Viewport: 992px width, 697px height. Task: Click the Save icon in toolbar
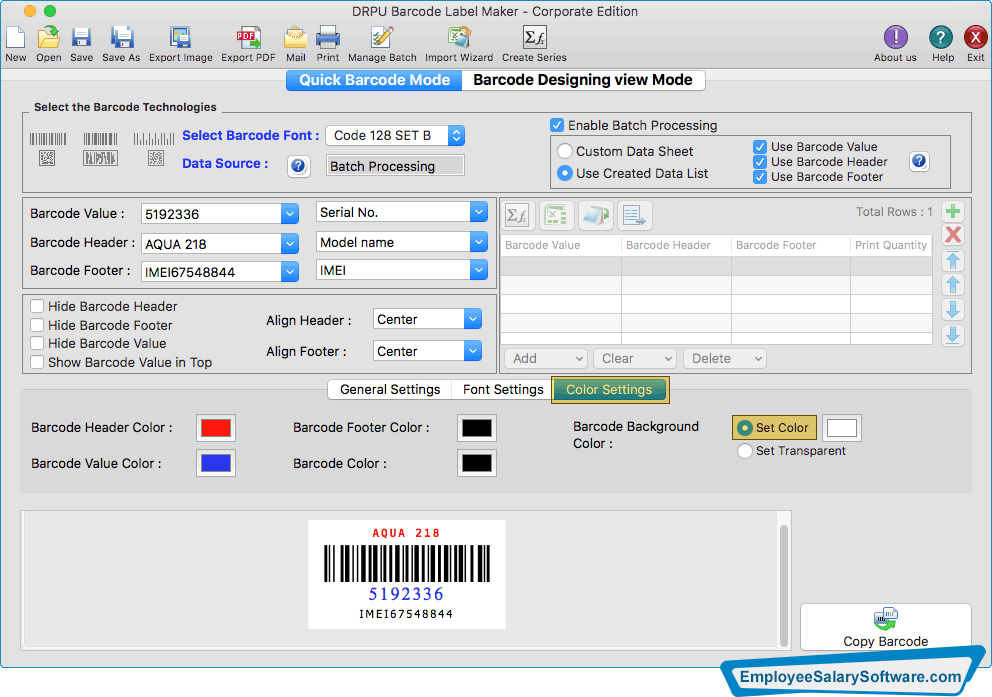click(81, 38)
